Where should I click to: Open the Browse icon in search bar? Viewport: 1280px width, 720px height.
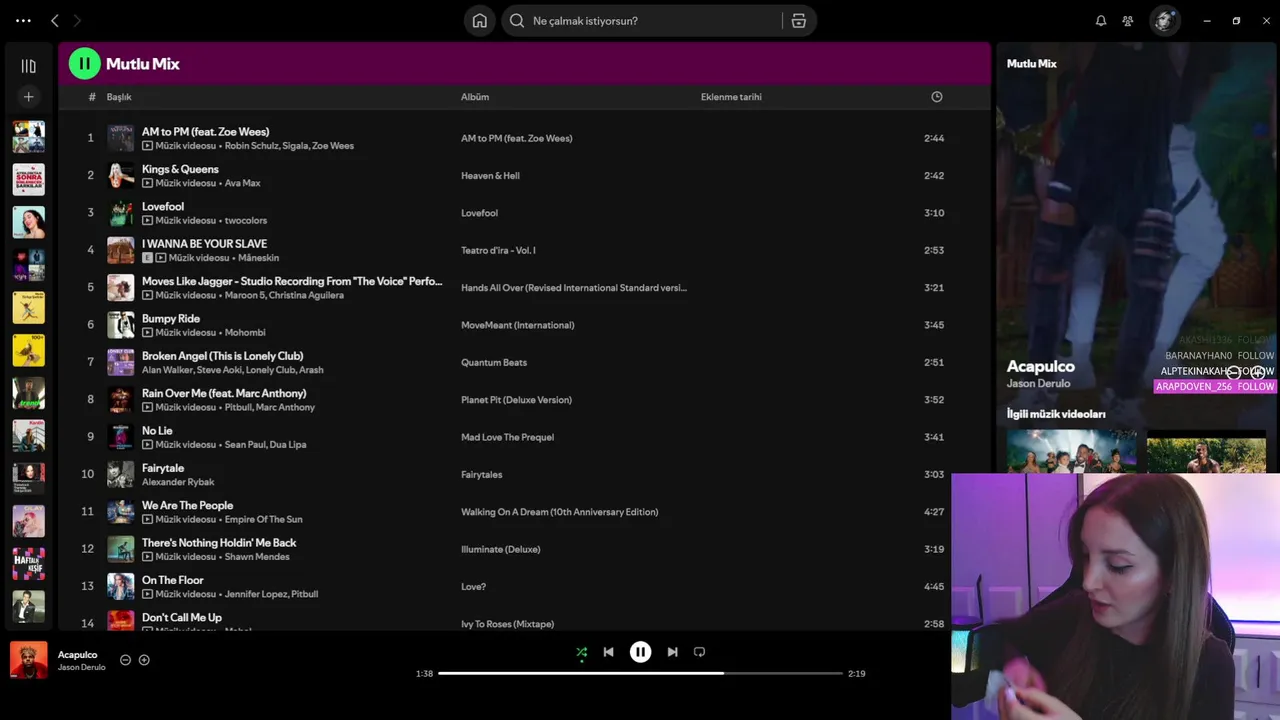[x=798, y=21]
